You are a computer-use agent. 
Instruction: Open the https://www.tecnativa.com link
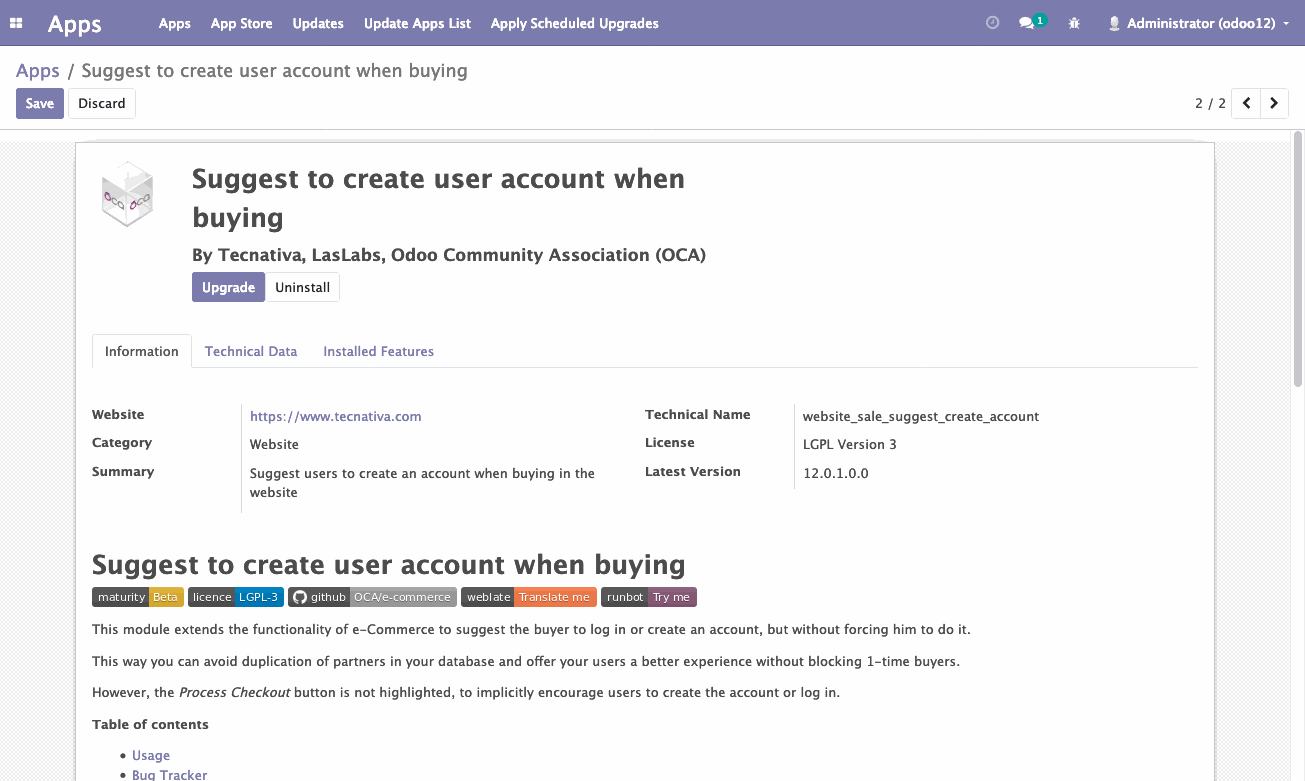(x=336, y=416)
